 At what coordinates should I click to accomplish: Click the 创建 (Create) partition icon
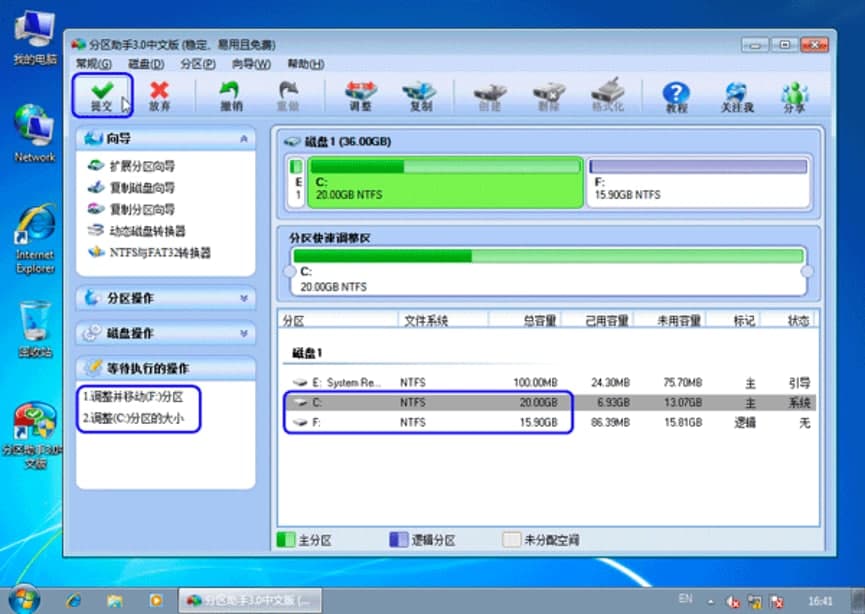click(x=490, y=95)
